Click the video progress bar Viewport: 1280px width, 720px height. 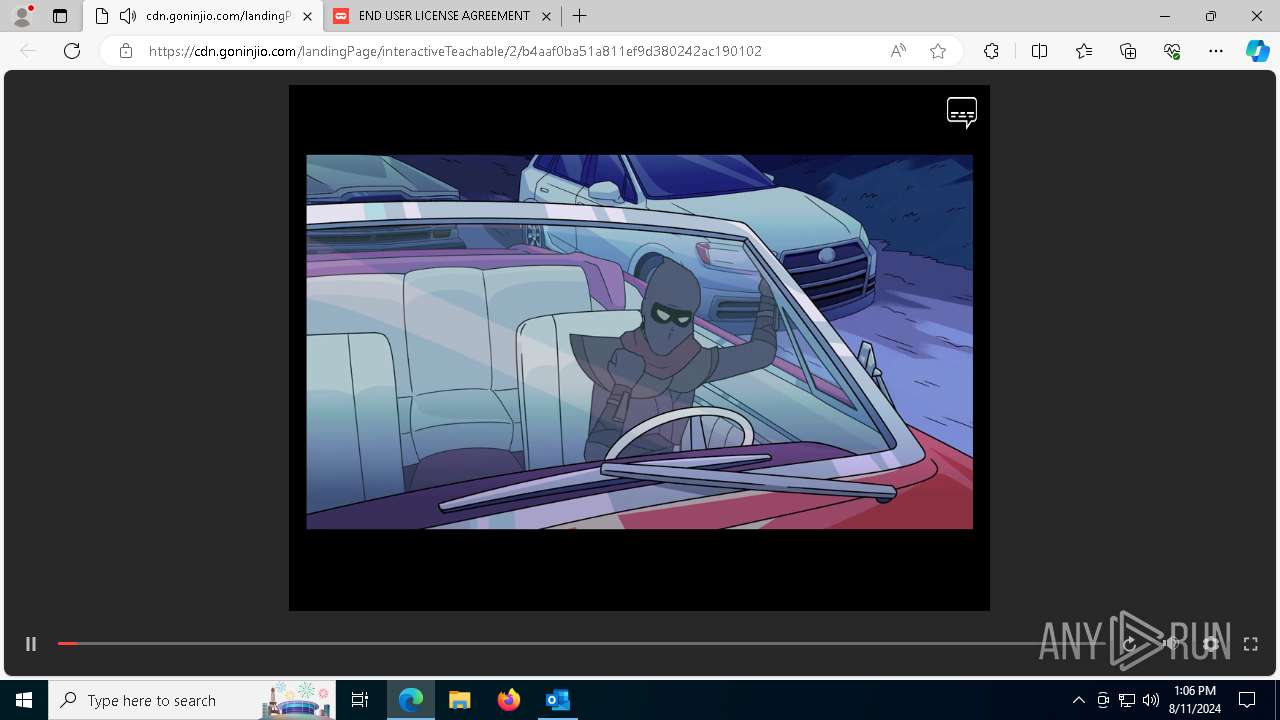coord(580,643)
